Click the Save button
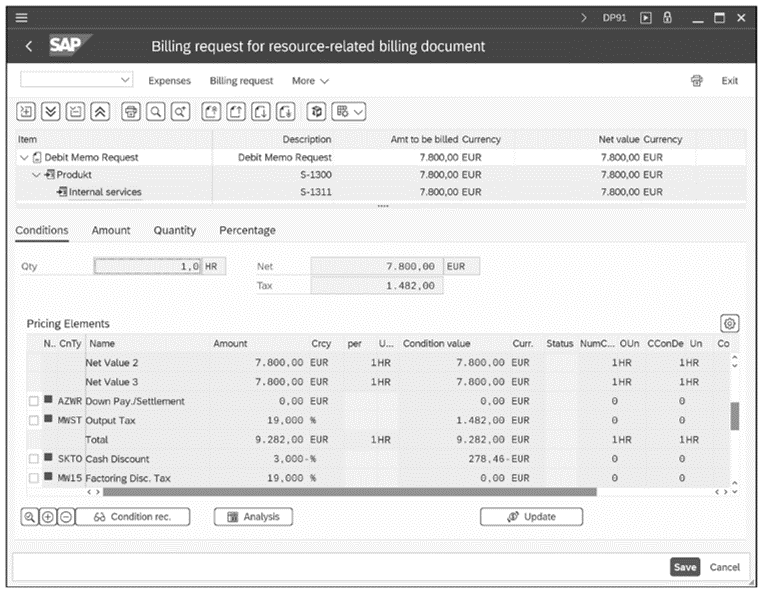This screenshot has width=763, height=594. point(685,567)
